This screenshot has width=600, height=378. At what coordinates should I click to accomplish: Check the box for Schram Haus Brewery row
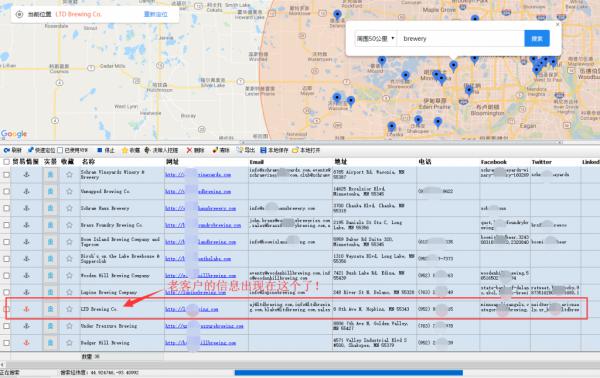click(x=7, y=208)
